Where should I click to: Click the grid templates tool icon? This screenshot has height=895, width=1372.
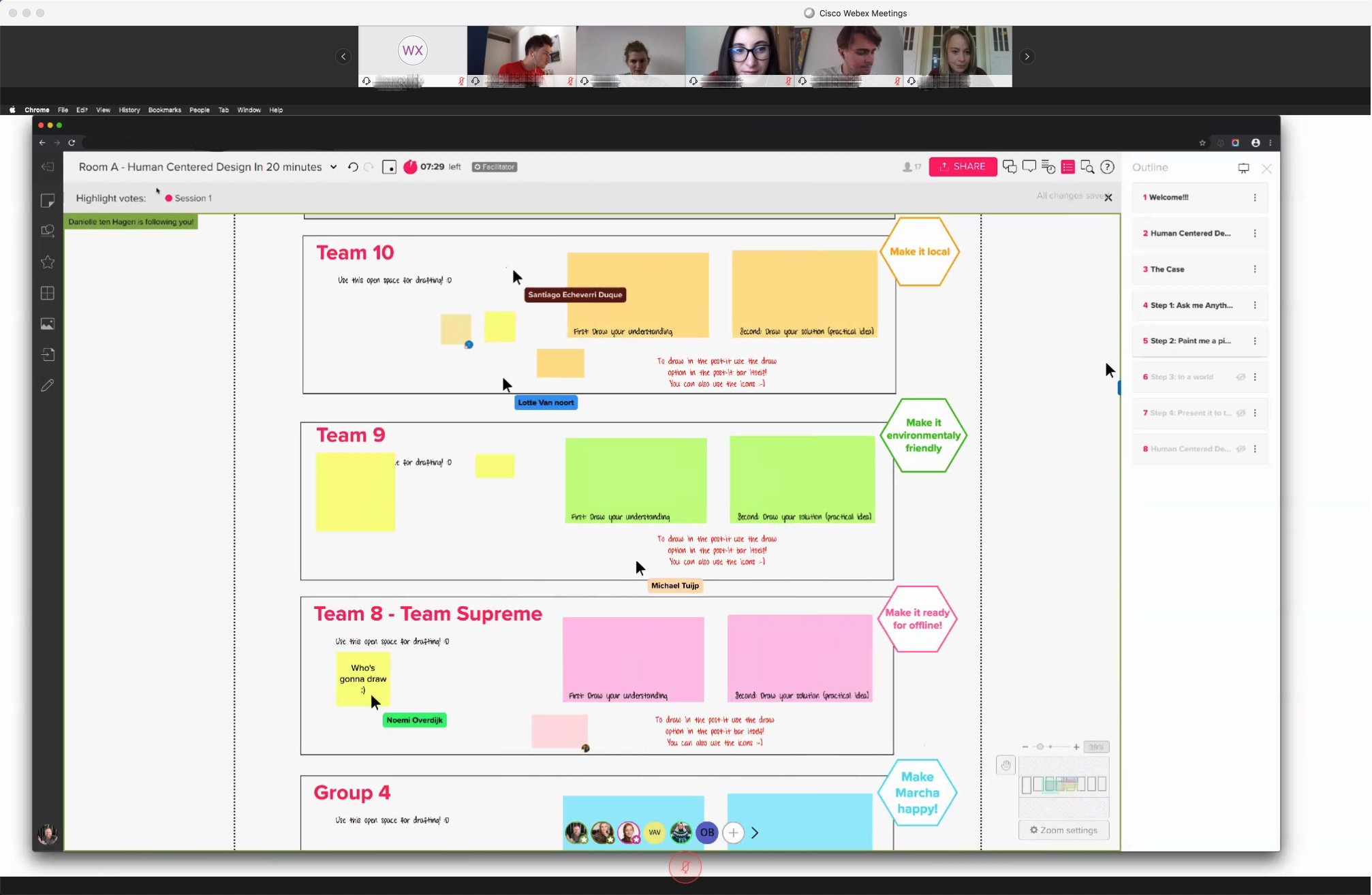tap(48, 293)
